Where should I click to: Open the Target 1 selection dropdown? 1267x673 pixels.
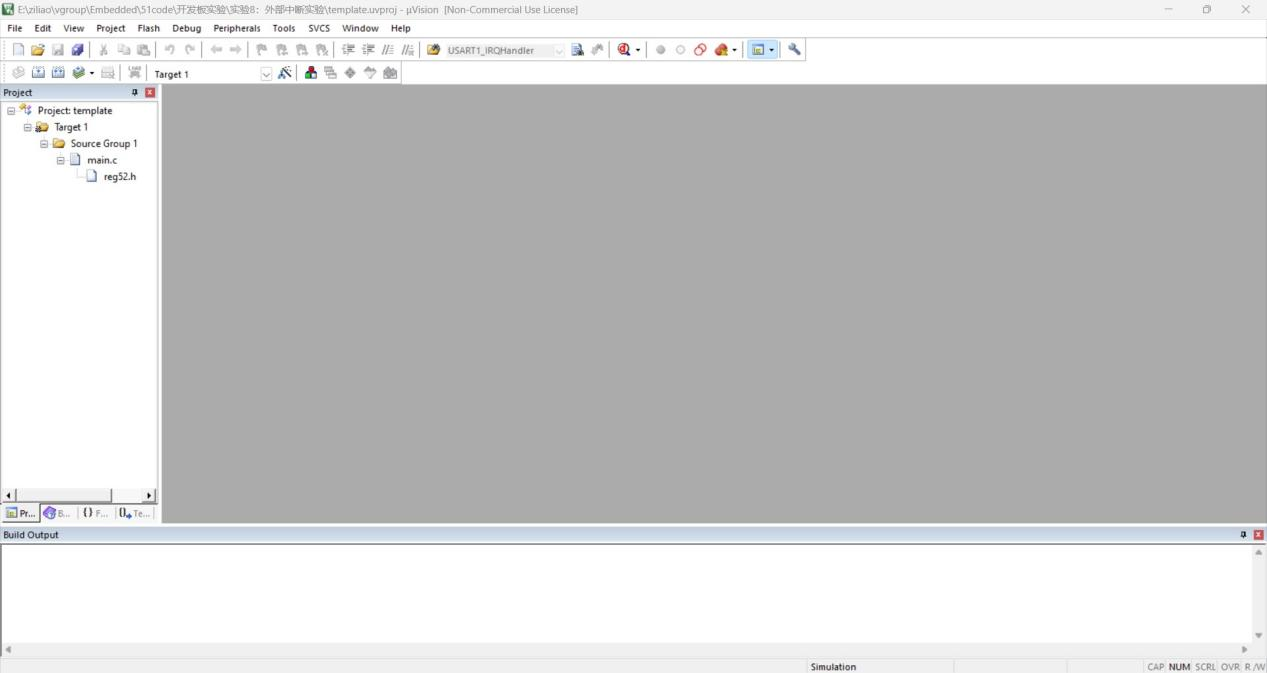pos(266,74)
